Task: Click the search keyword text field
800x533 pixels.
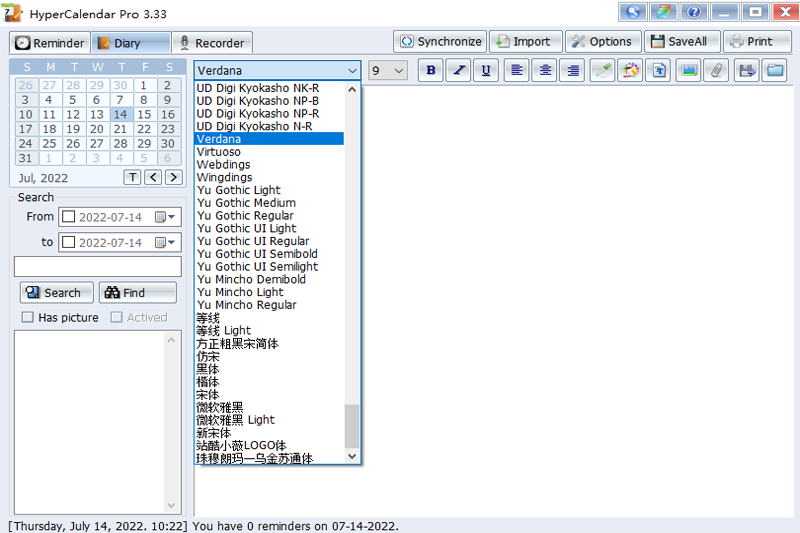Action: point(97,266)
